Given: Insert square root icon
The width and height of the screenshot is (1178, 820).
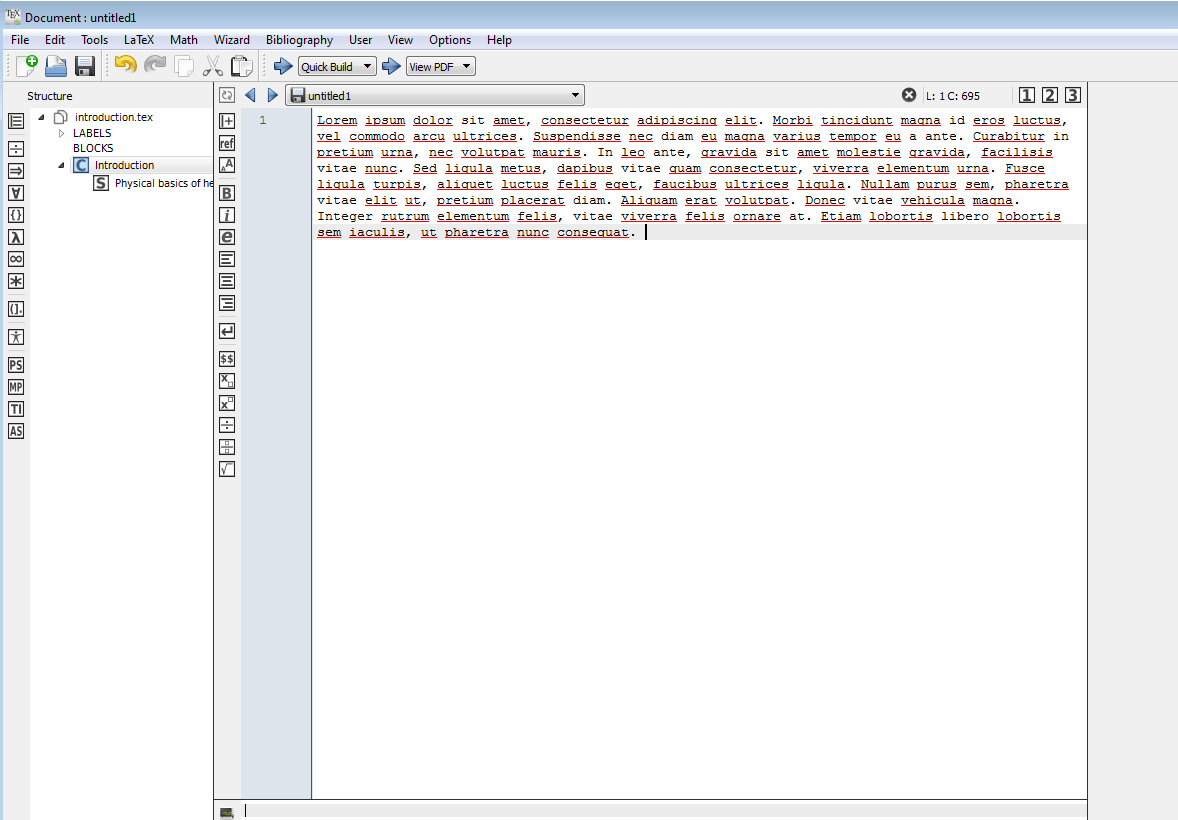Looking at the screenshot, I should click(227, 469).
